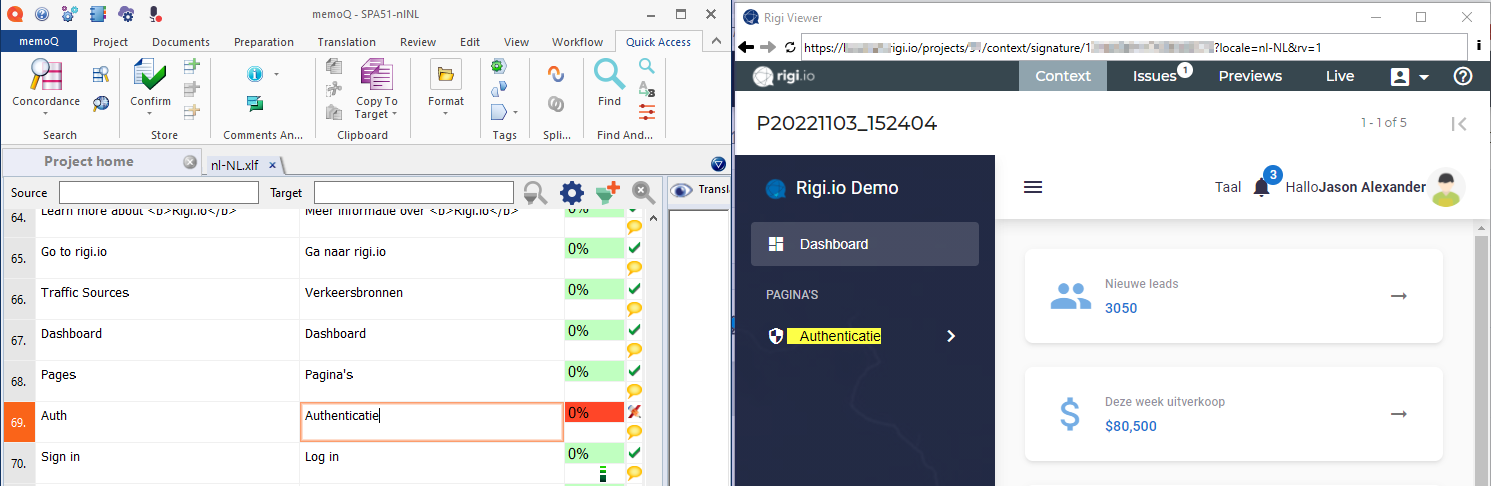
Task: Click the filter funnel icon next to Target field
Action: [x=535, y=193]
